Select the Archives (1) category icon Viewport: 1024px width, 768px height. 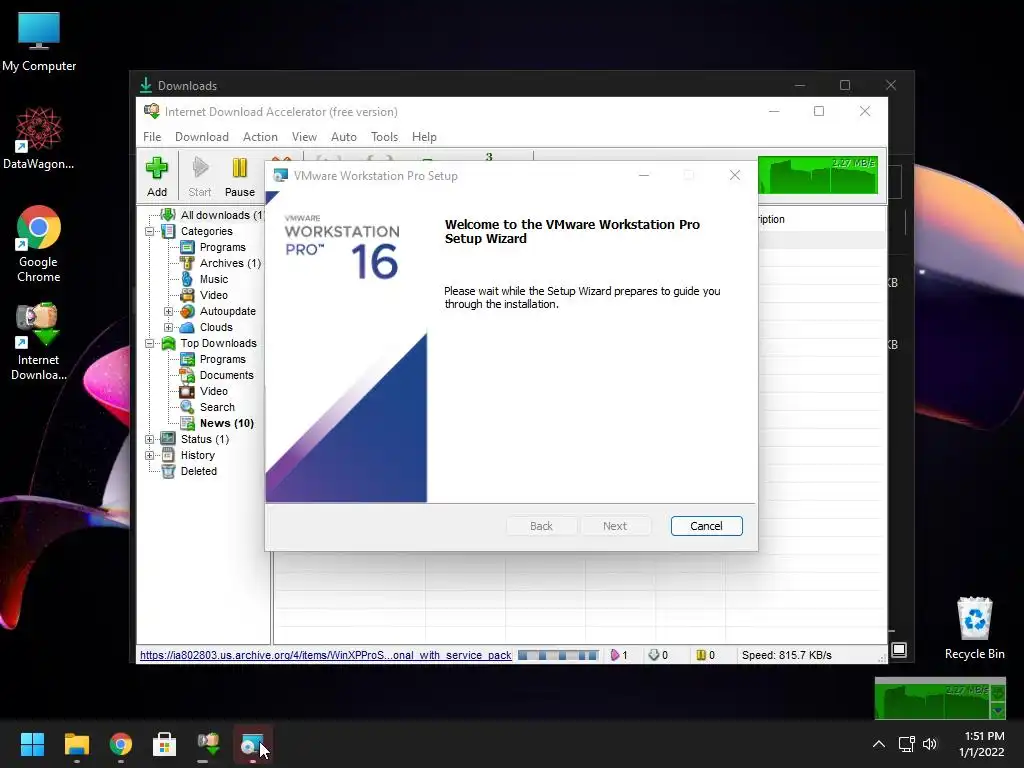click(187, 263)
